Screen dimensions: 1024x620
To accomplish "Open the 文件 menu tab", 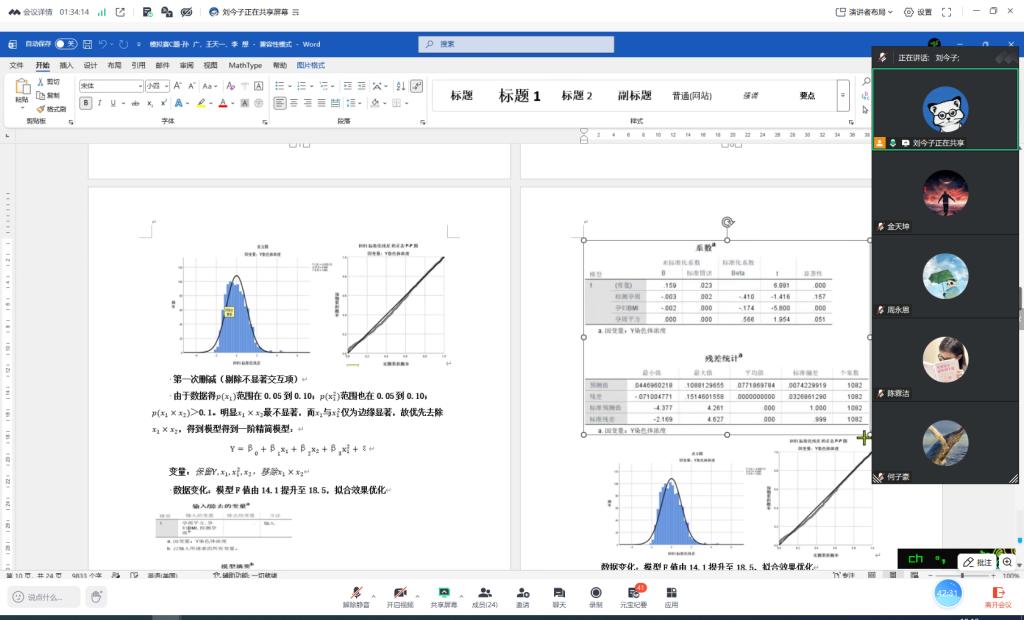I will (x=16, y=65).
